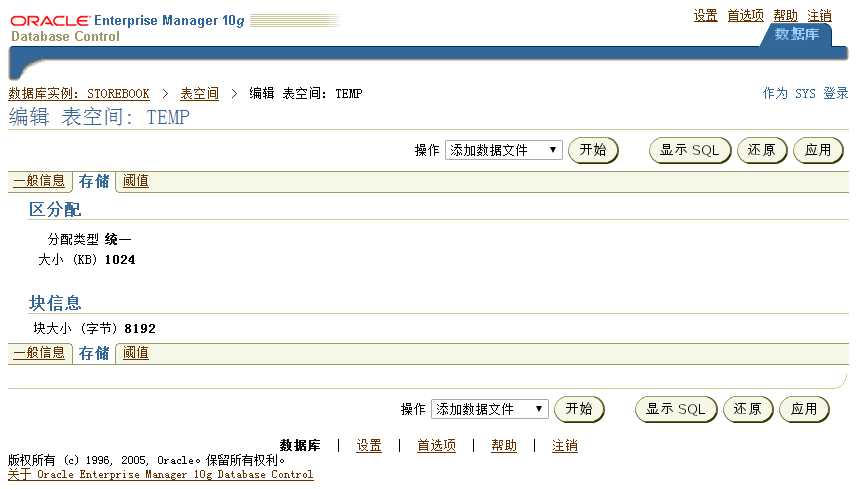Click the 统一 allocation type value

(x=118, y=239)
